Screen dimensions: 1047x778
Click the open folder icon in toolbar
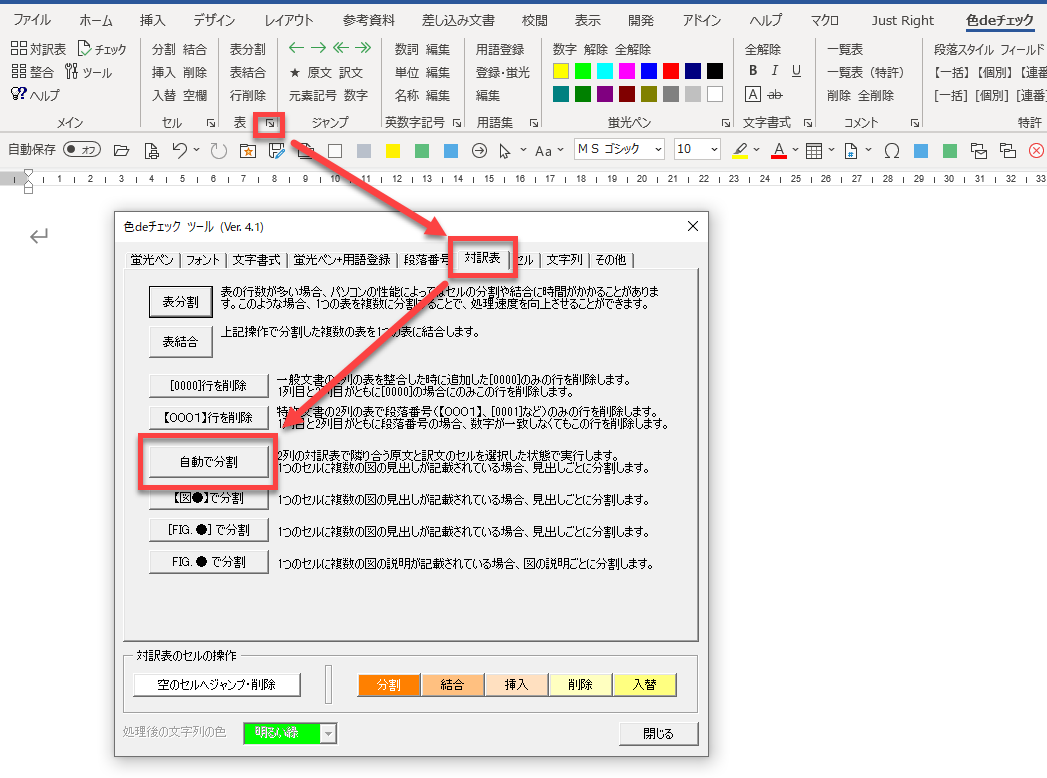pyautogui.click(x=121, y=150)
